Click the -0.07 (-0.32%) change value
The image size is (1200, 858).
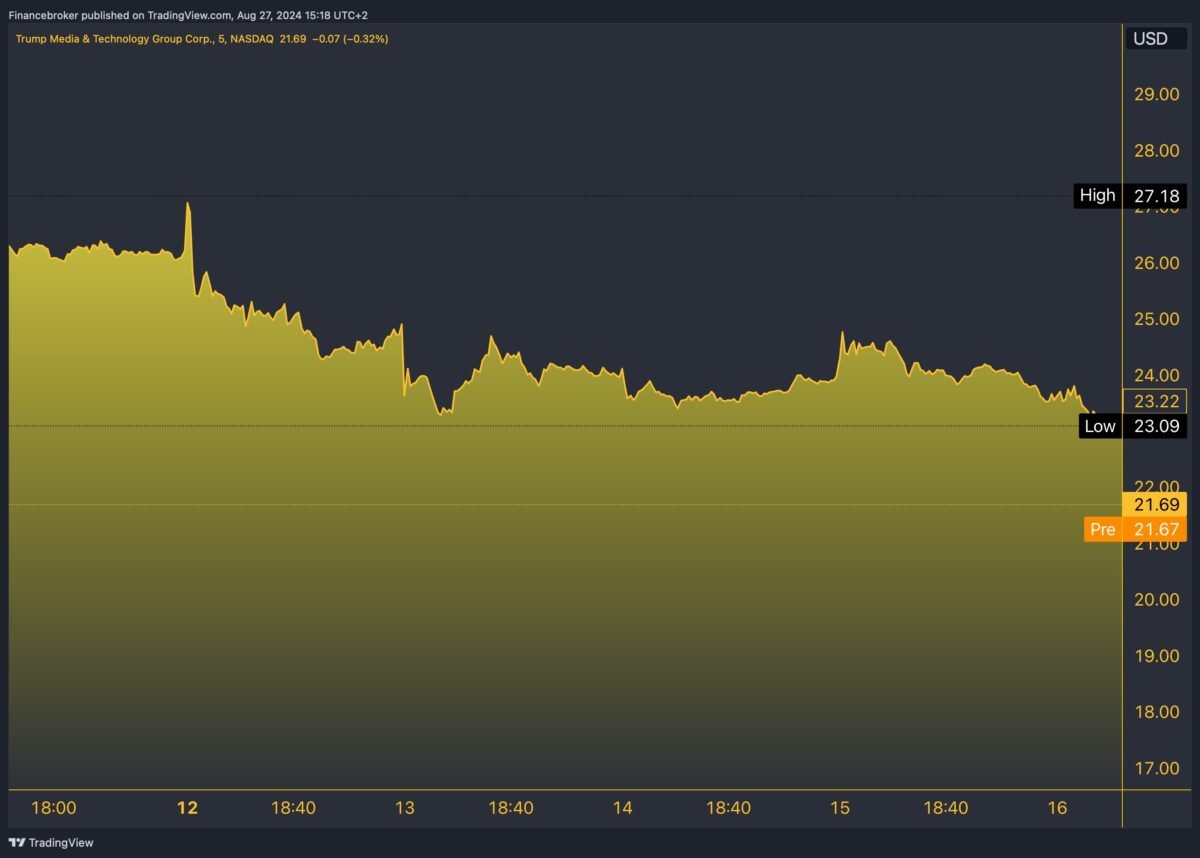pyautogui.click(x=349, y=38)
